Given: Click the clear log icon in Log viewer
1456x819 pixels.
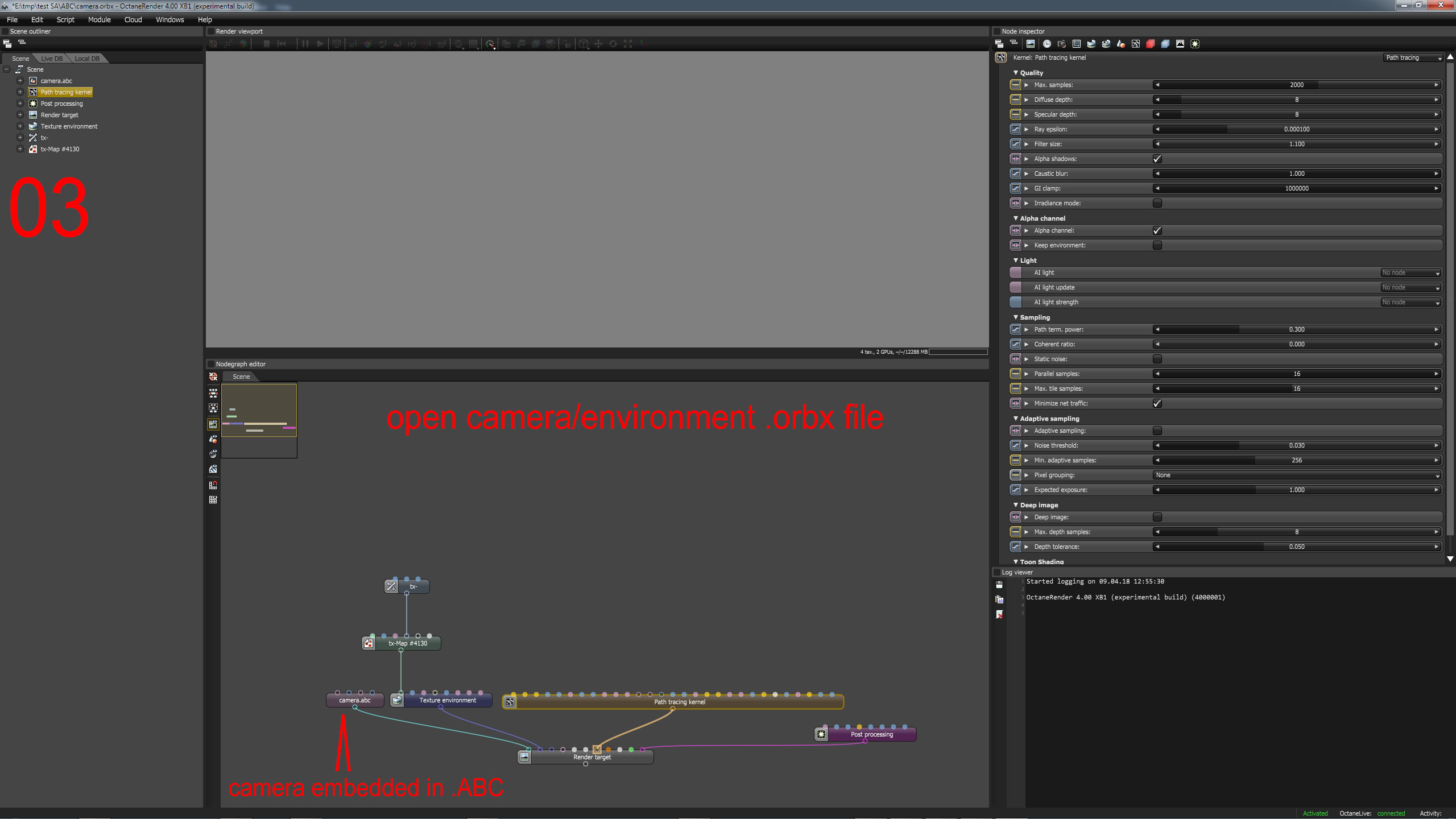Looking at the screenshot, I should pos(999,614).
